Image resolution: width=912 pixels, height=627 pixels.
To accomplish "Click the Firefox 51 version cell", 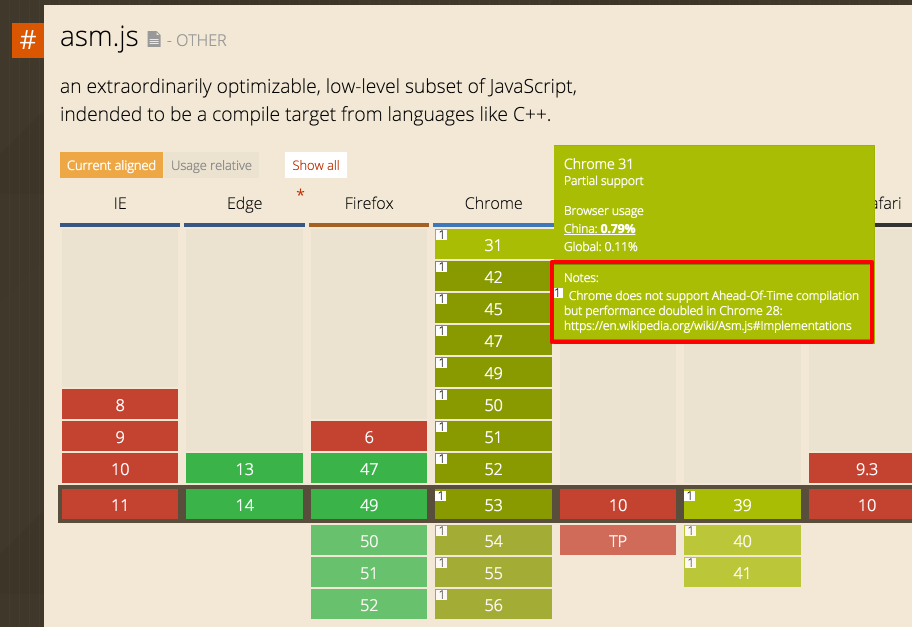I will pos(369,572).
